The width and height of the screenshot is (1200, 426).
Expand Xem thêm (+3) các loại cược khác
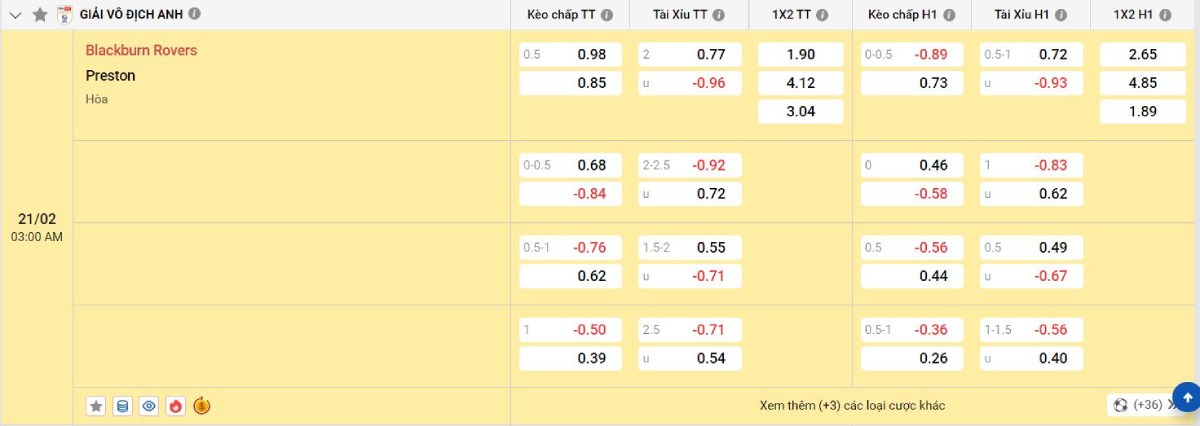(852, 405)
